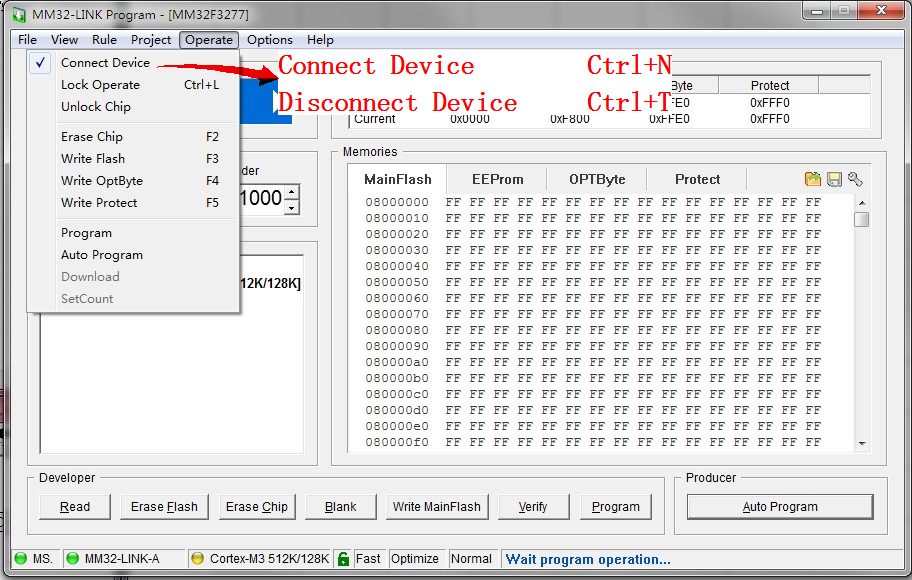Click the Verify button
Viewport: 912px width, 580px height.
pos(533,507)
